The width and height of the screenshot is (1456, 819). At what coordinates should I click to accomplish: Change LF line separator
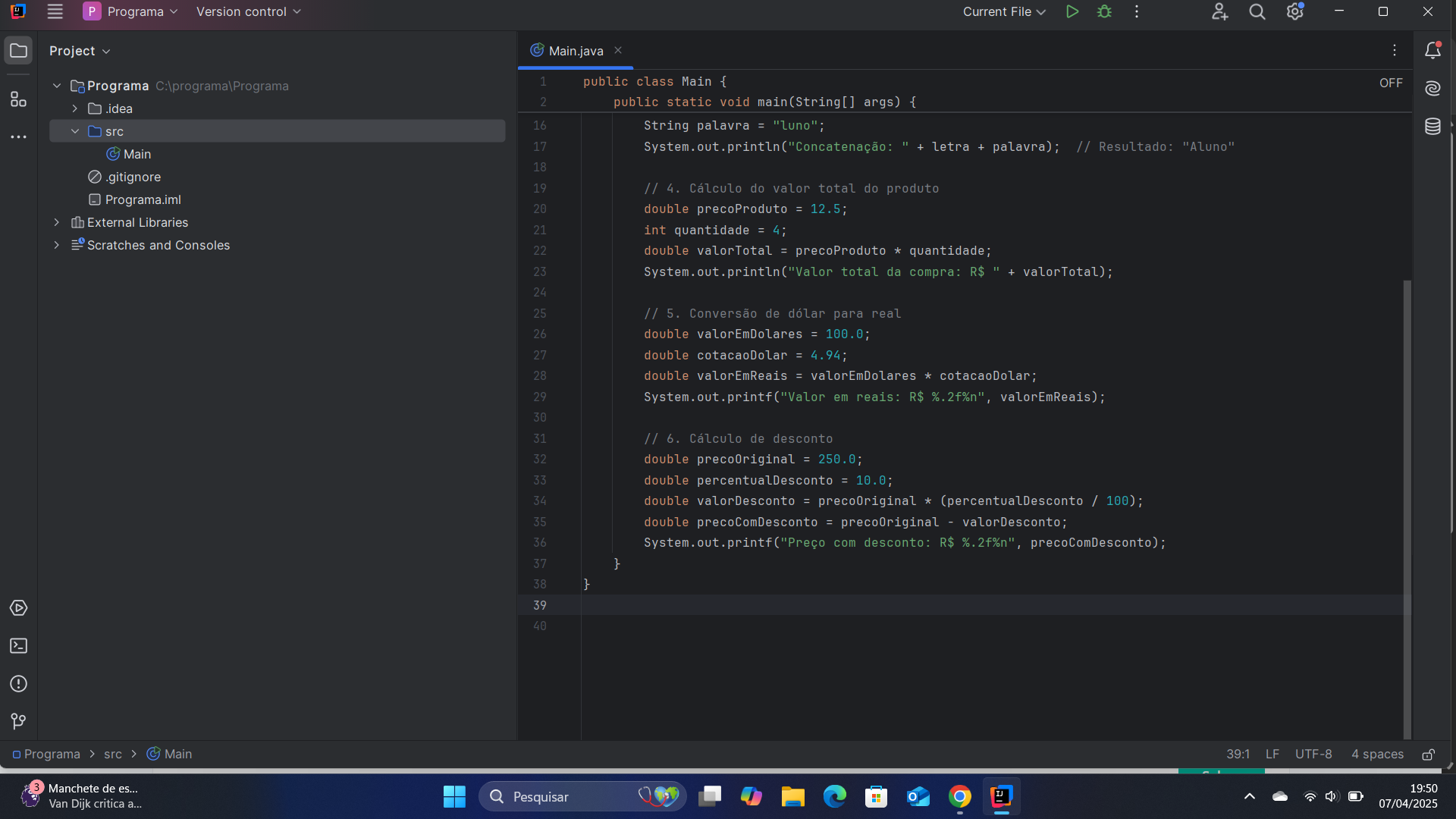coord(1272,755)
